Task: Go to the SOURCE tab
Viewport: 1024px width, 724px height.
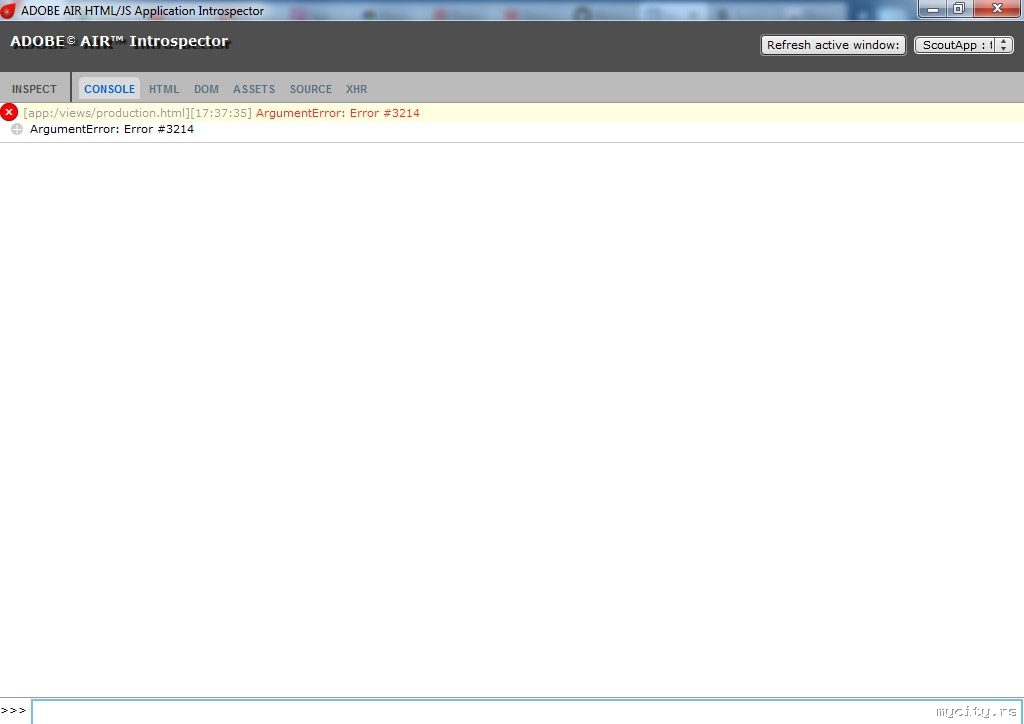Action: [x=311, y=89]
